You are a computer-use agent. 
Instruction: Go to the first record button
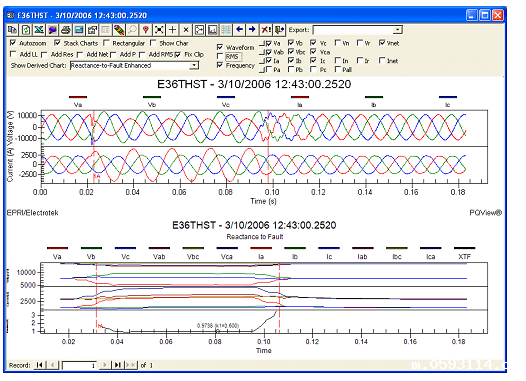coord(40,365)
